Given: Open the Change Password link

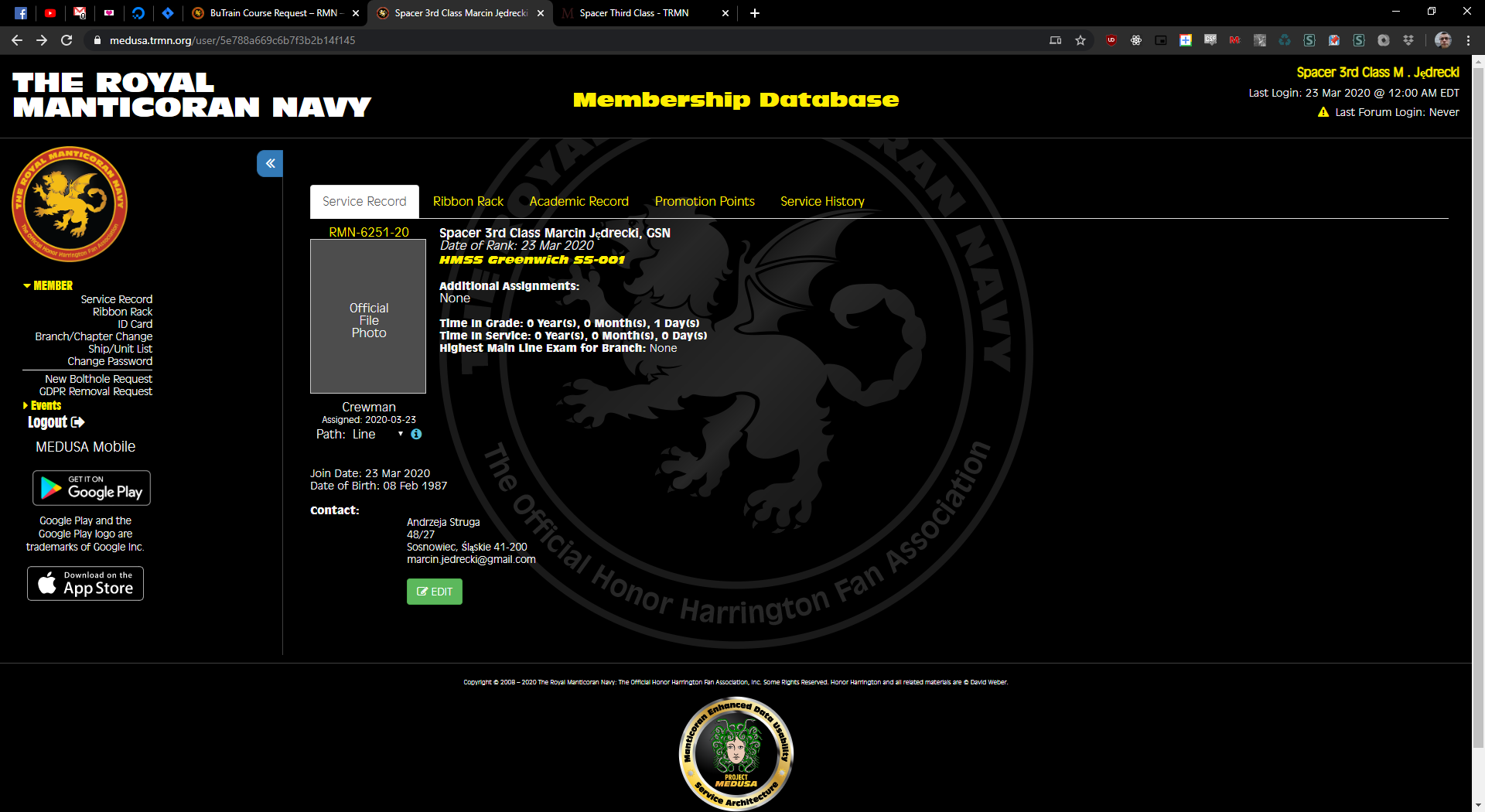Looking at the screenshot, I should pyautogui.click(x=110, y=361).
